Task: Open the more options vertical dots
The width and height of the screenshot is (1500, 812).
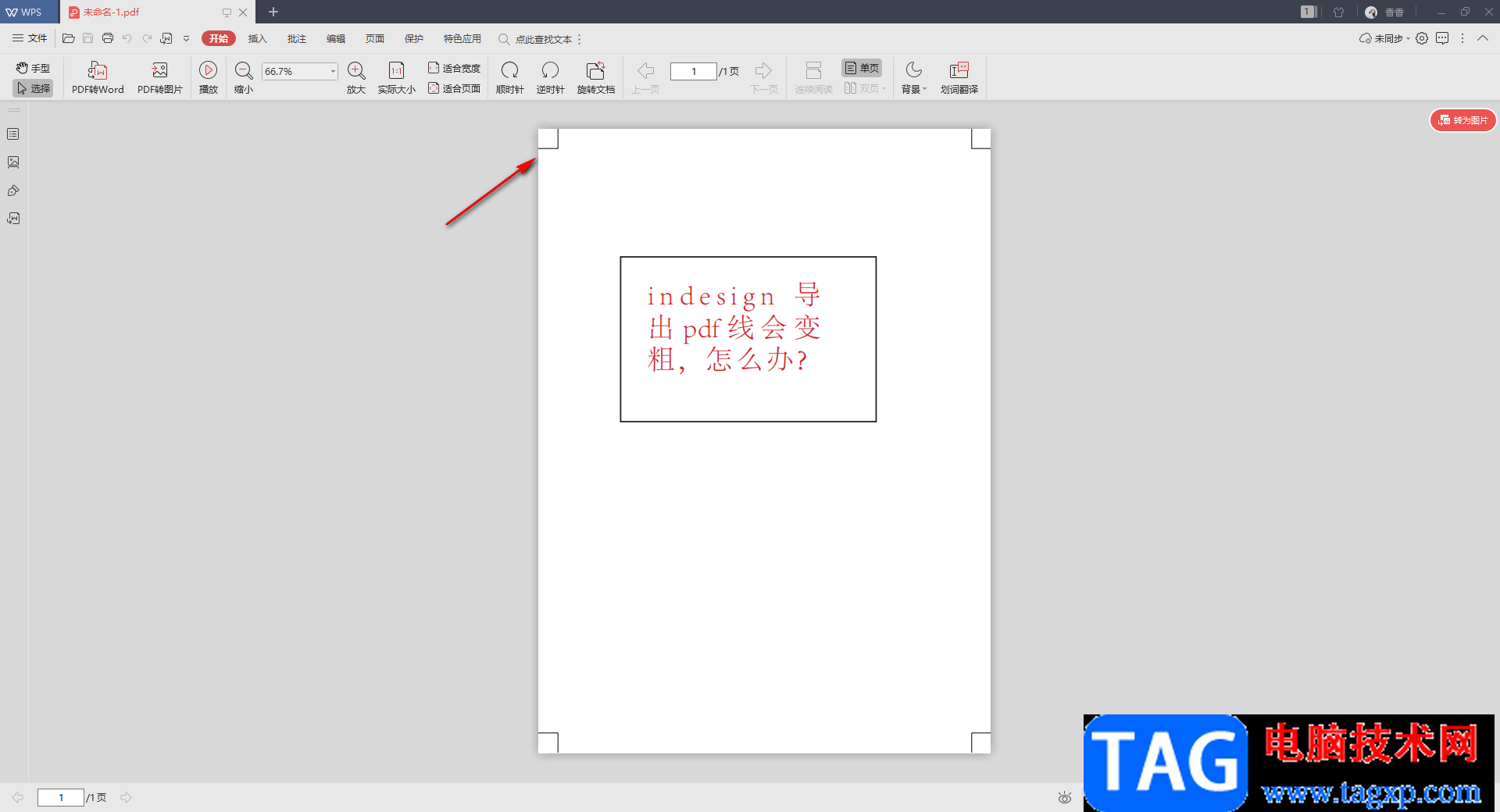Action: (x=1462, y=38)
